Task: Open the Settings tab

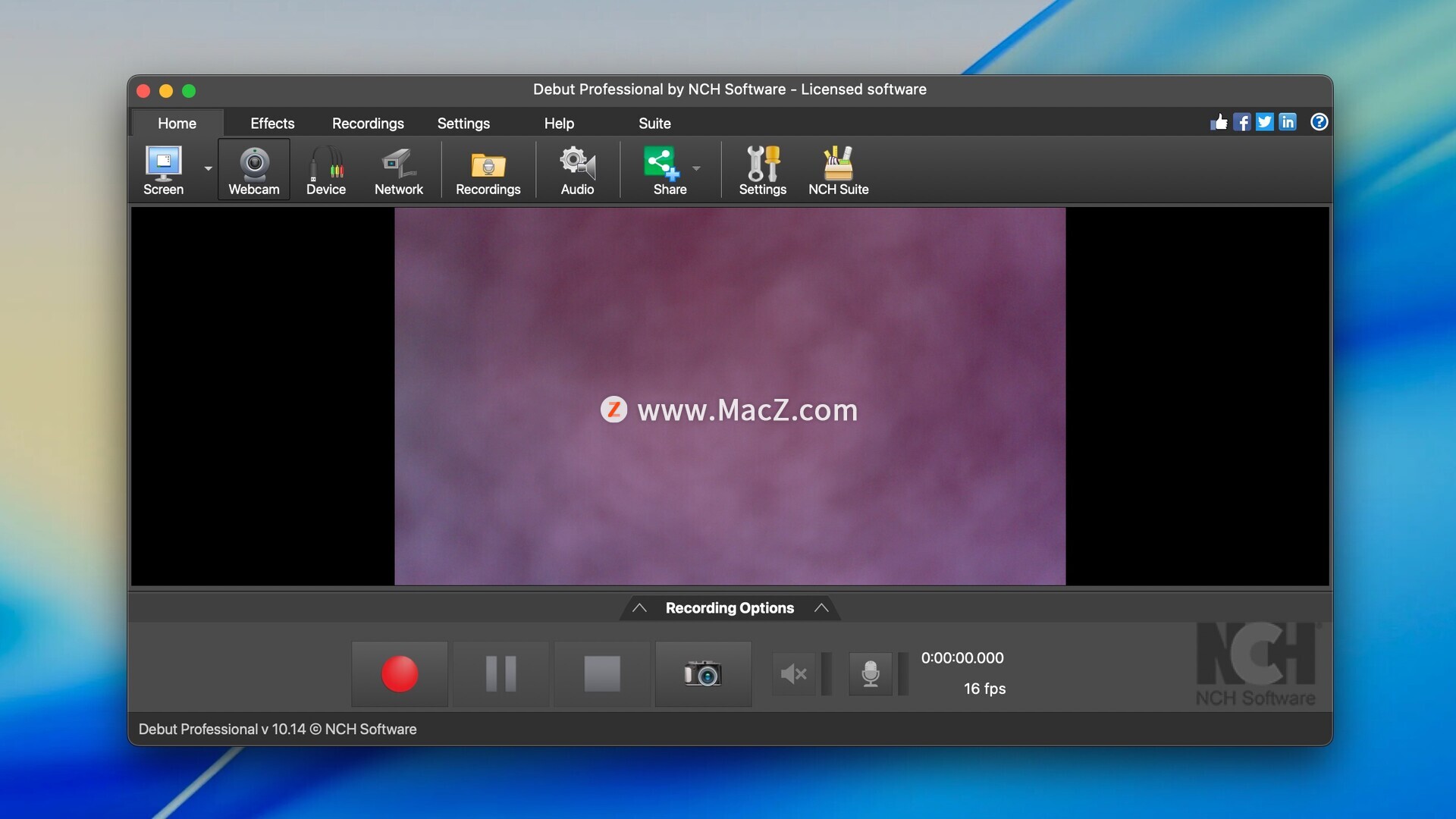Action: tap(463, 123)
